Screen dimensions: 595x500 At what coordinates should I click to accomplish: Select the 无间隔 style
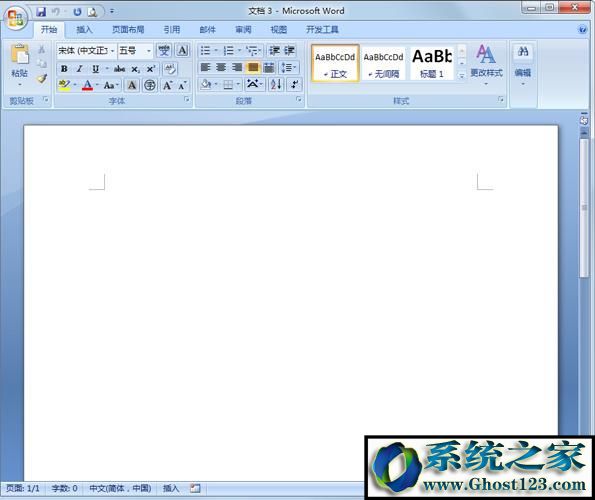pos(383,63)
